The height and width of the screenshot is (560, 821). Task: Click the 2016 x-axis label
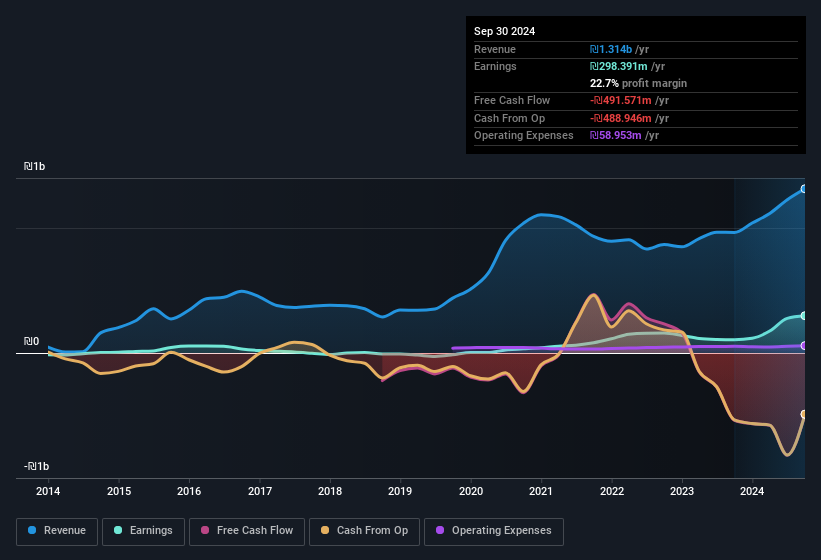pyautogui.click(x=189, y=491)
